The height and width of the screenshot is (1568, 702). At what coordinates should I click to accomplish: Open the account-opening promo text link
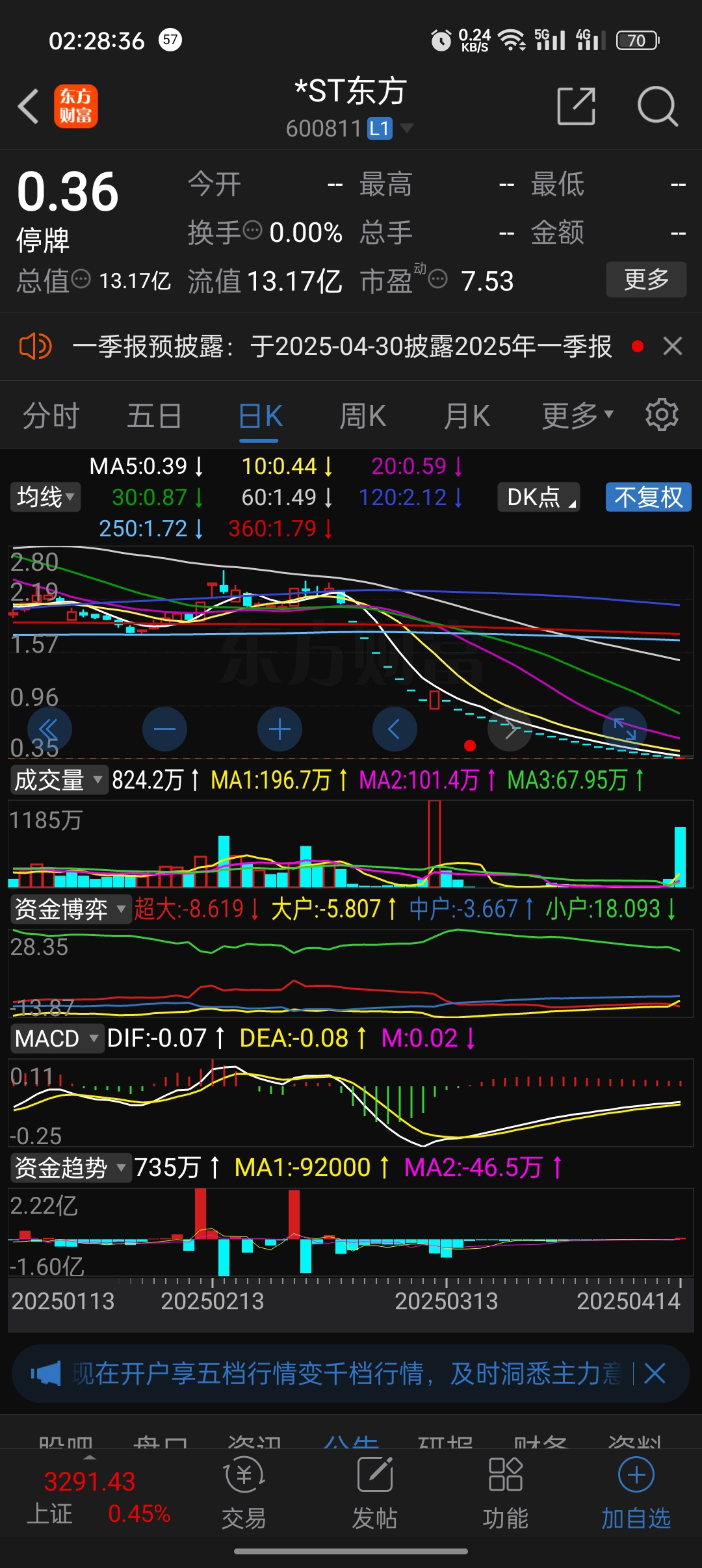point(347,1374)
